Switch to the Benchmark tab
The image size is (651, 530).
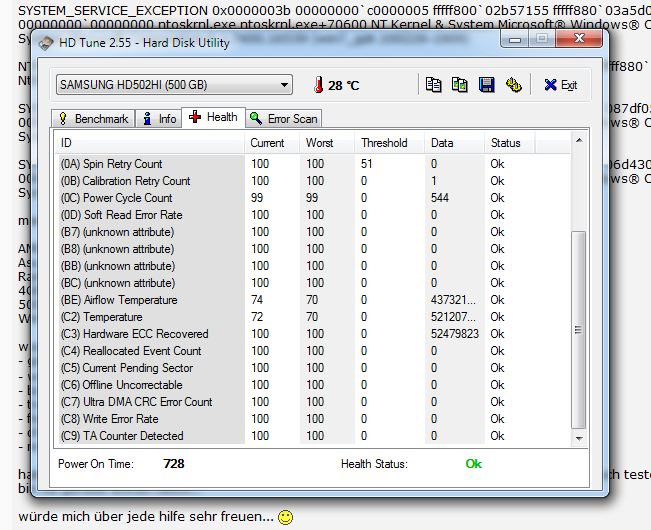[93, 119]
